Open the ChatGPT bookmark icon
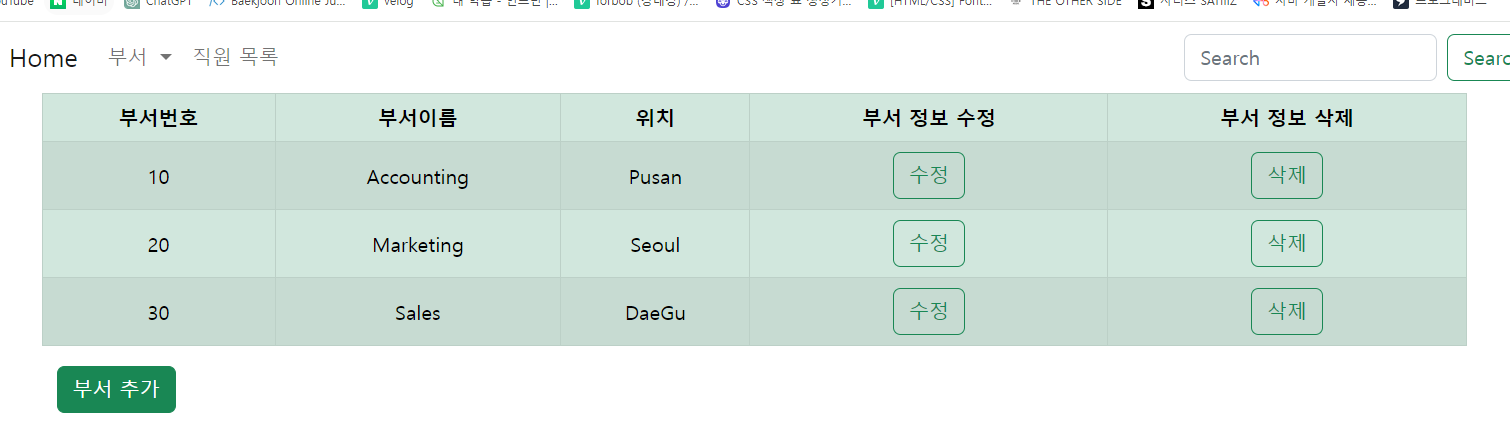 point(132,3)
